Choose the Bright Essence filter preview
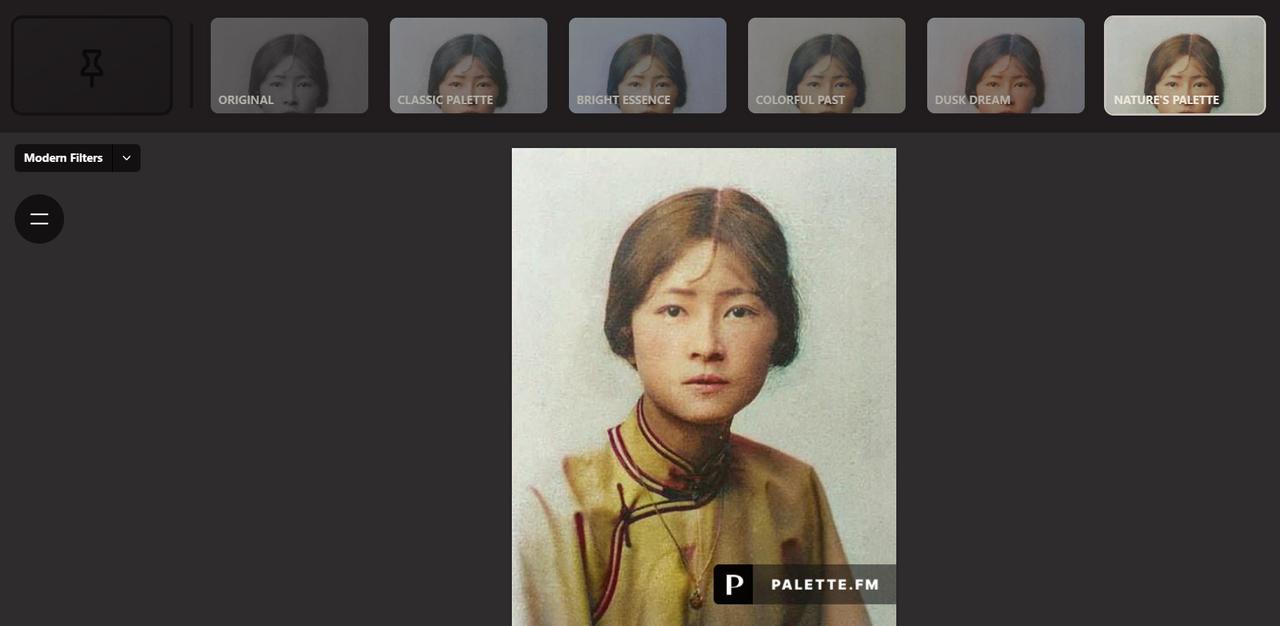The height and width of the screenshot is (626, 1280). point(647,60)
